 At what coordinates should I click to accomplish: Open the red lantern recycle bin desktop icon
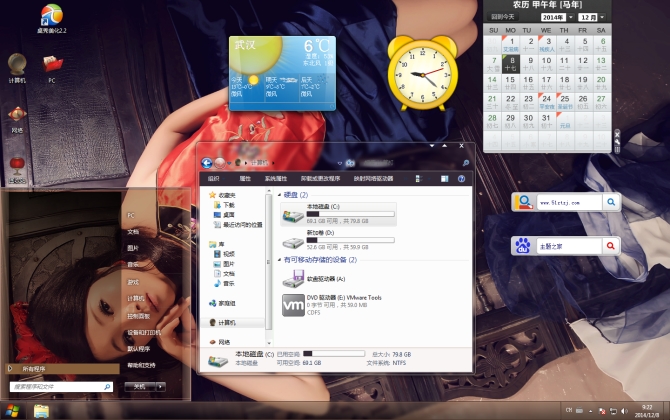click(17, 170)
